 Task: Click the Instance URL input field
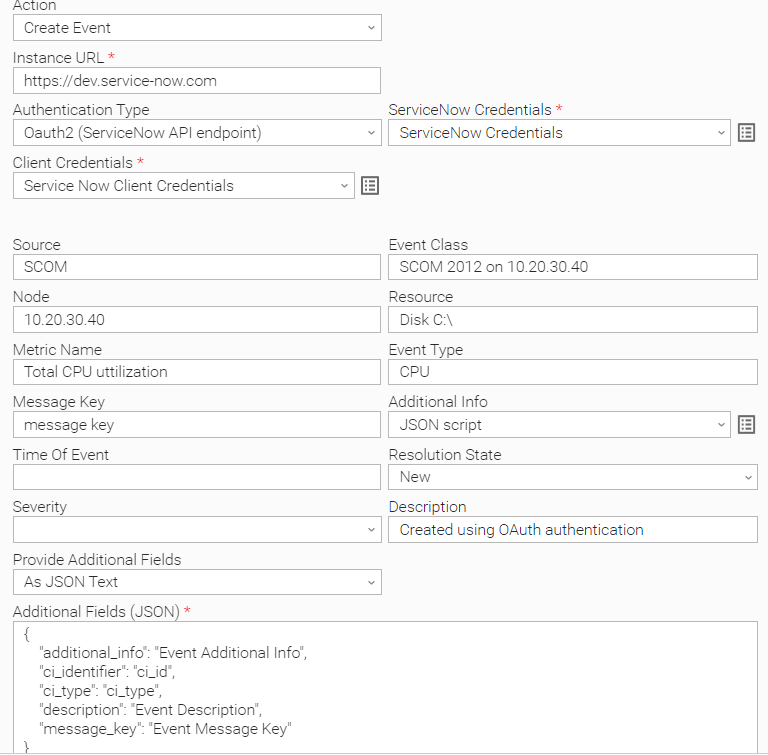tap(197, 81)
